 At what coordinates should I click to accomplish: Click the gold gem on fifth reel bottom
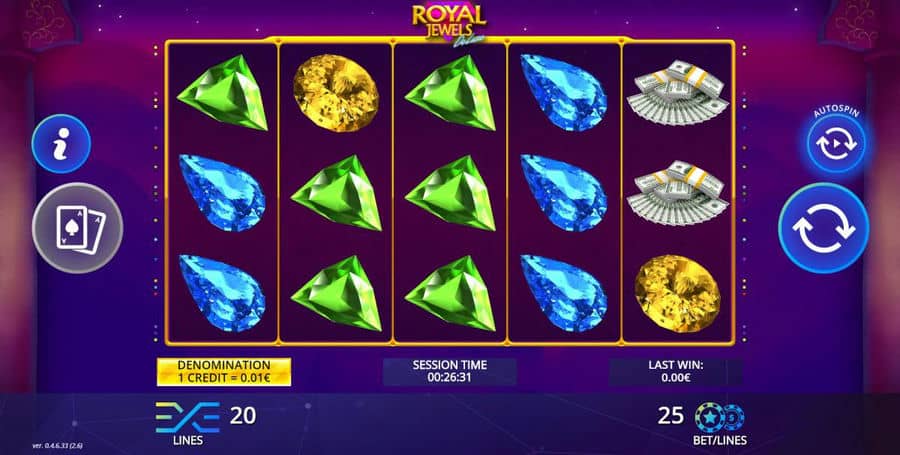click(x=677, y=293)
